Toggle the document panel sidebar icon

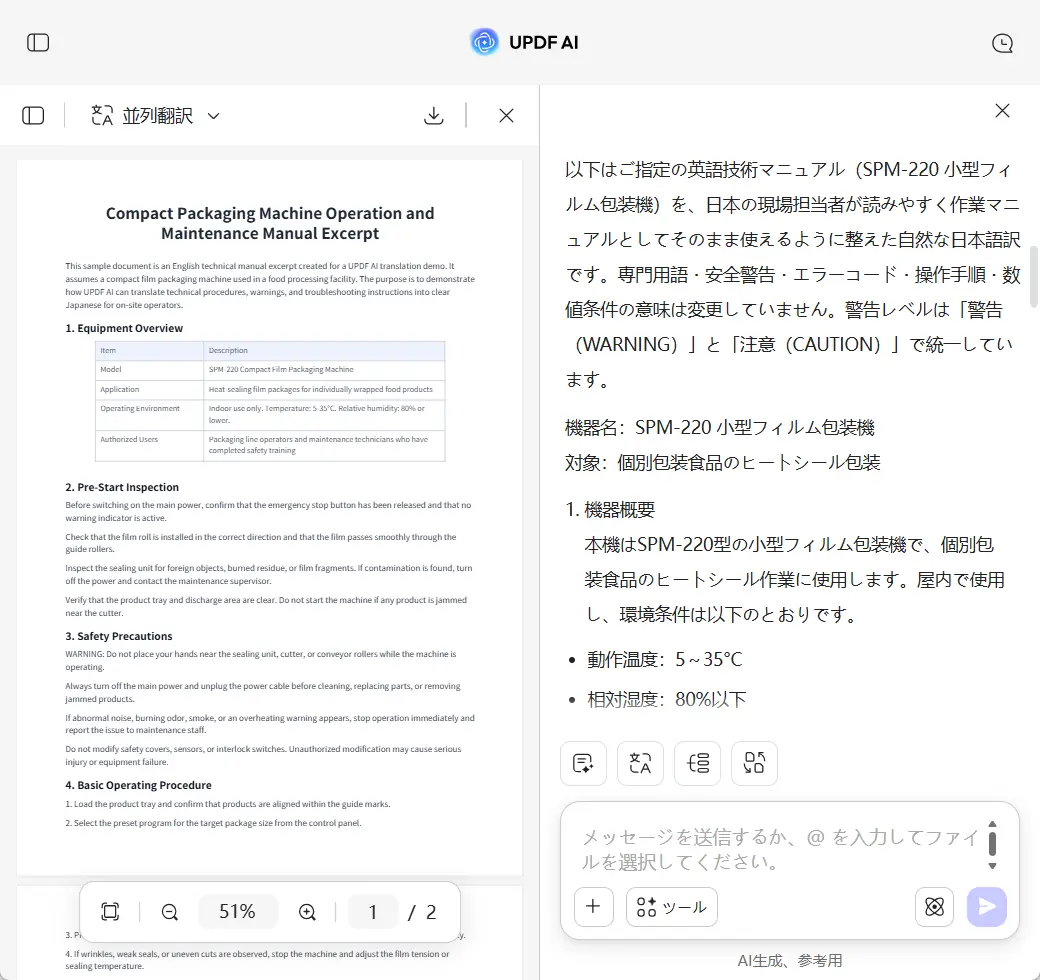tap(33, 115)
